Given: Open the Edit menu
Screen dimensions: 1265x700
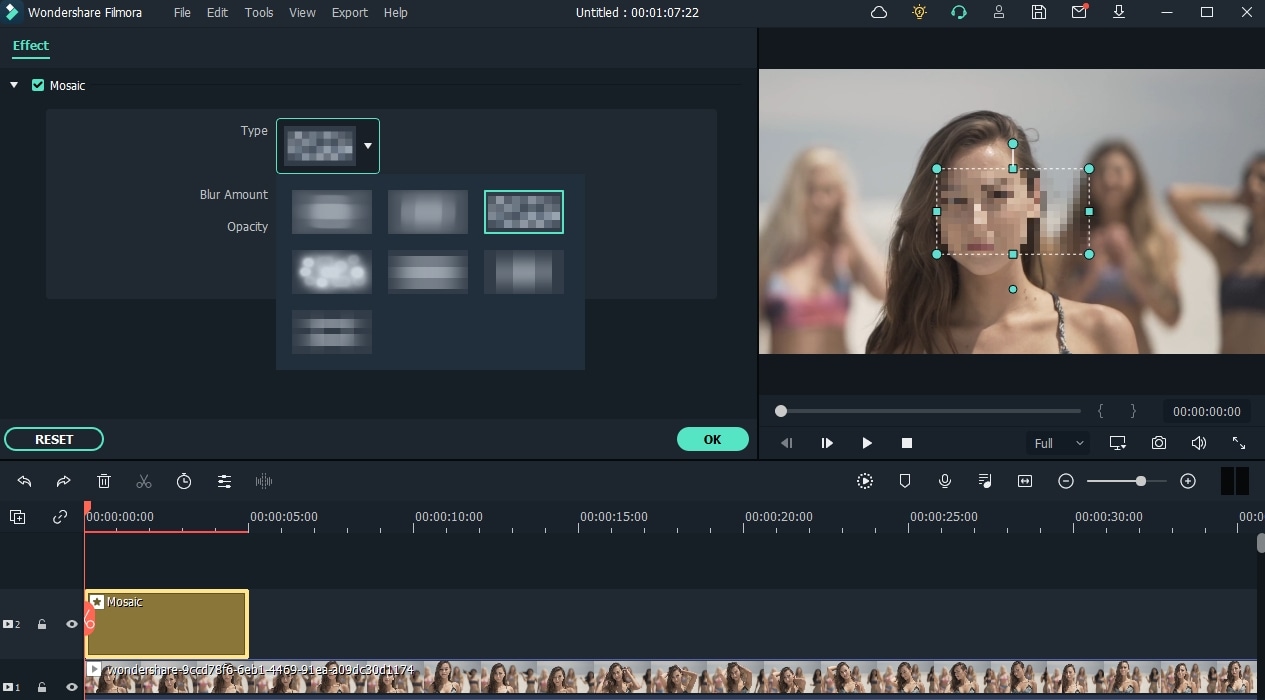Looking at the screenshot, I should tap(217, 12).
